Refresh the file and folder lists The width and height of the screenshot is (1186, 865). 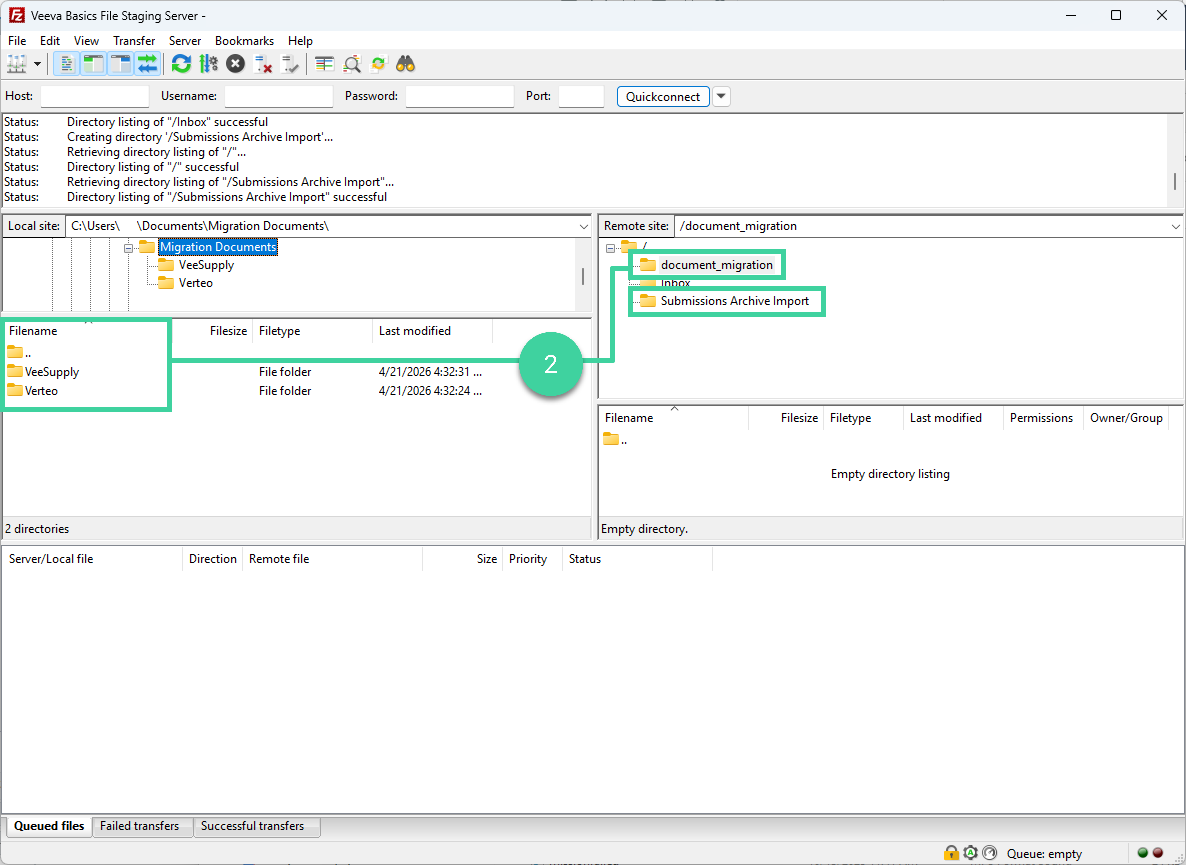(181, 63)
